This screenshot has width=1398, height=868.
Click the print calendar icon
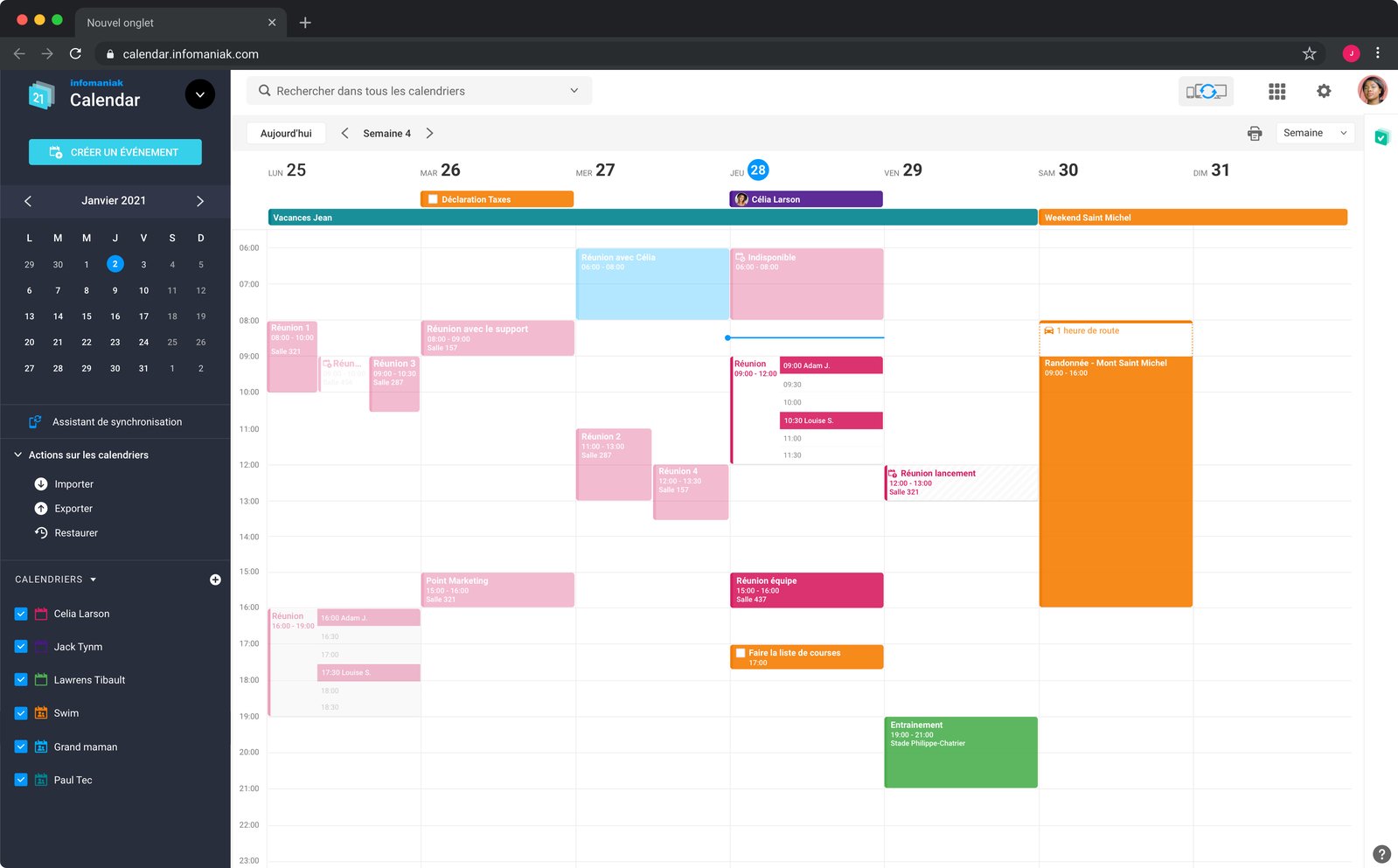(x=1255, y=133)
